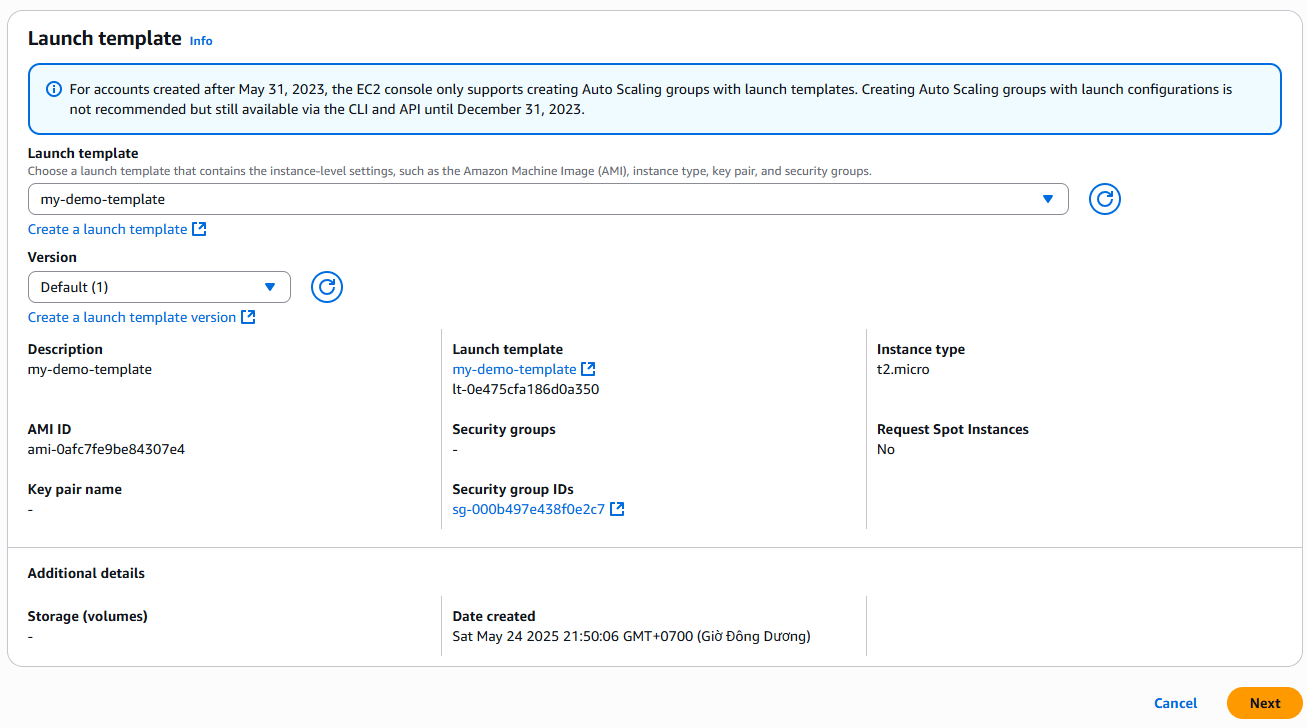Open security group sg-000b497e438f0e2c7 link

(528, 509)
